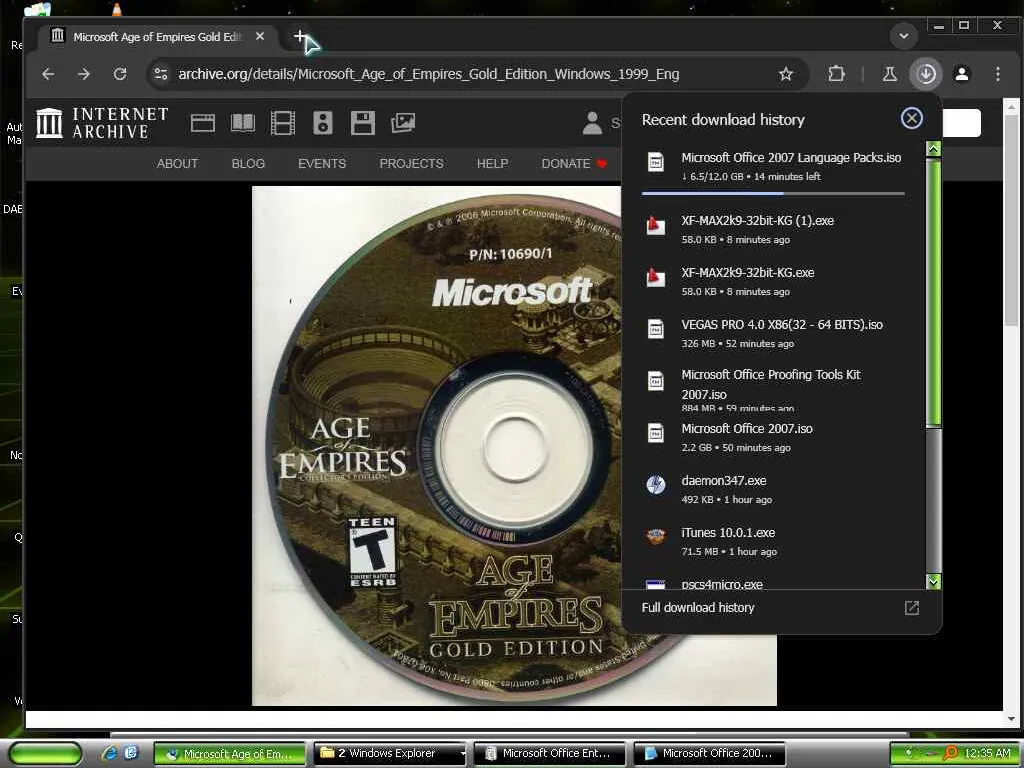Open Chrome Labs flask icon
1024x768 pixels.
889,74
